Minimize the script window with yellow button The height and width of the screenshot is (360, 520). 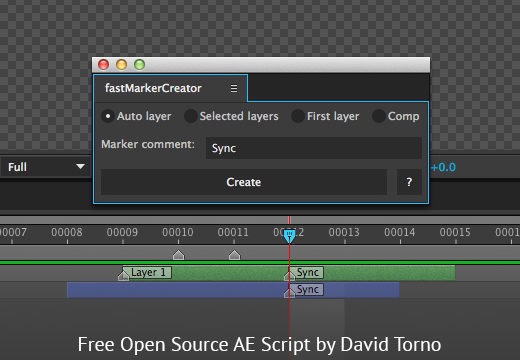pos(121,64)
